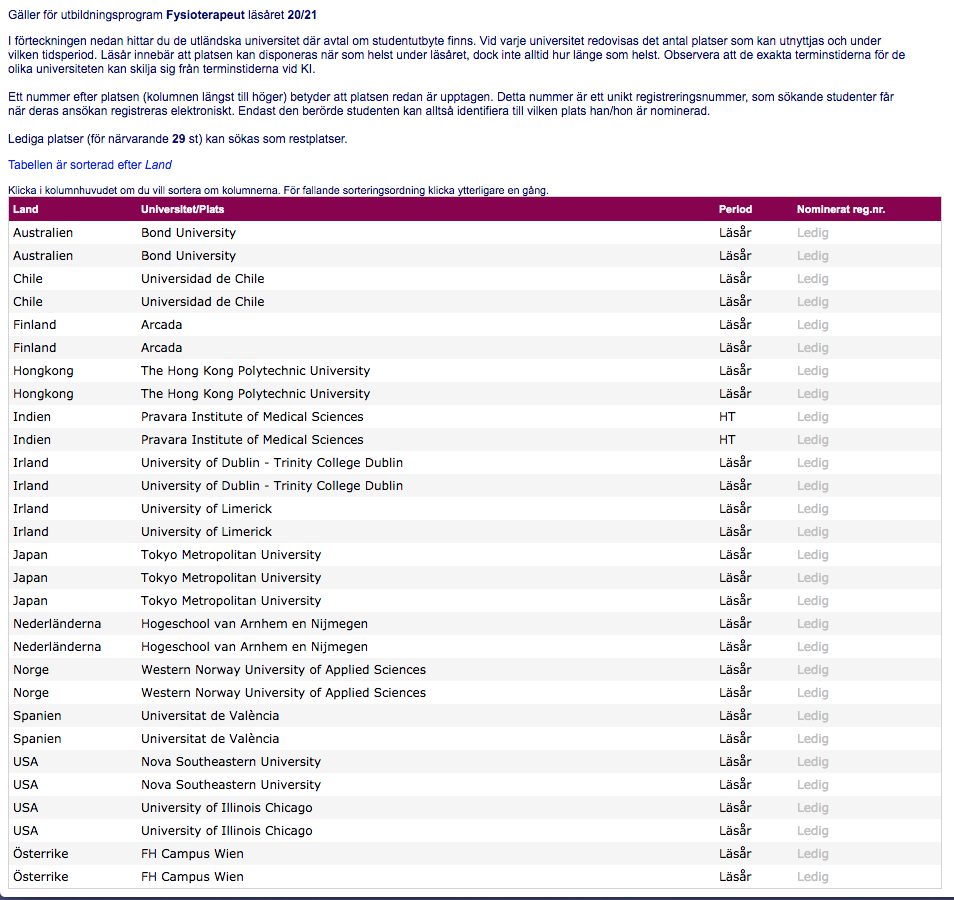The image size is (954, 900).
Task: Sort the table by the Land column header
Action: coord(26,209)
